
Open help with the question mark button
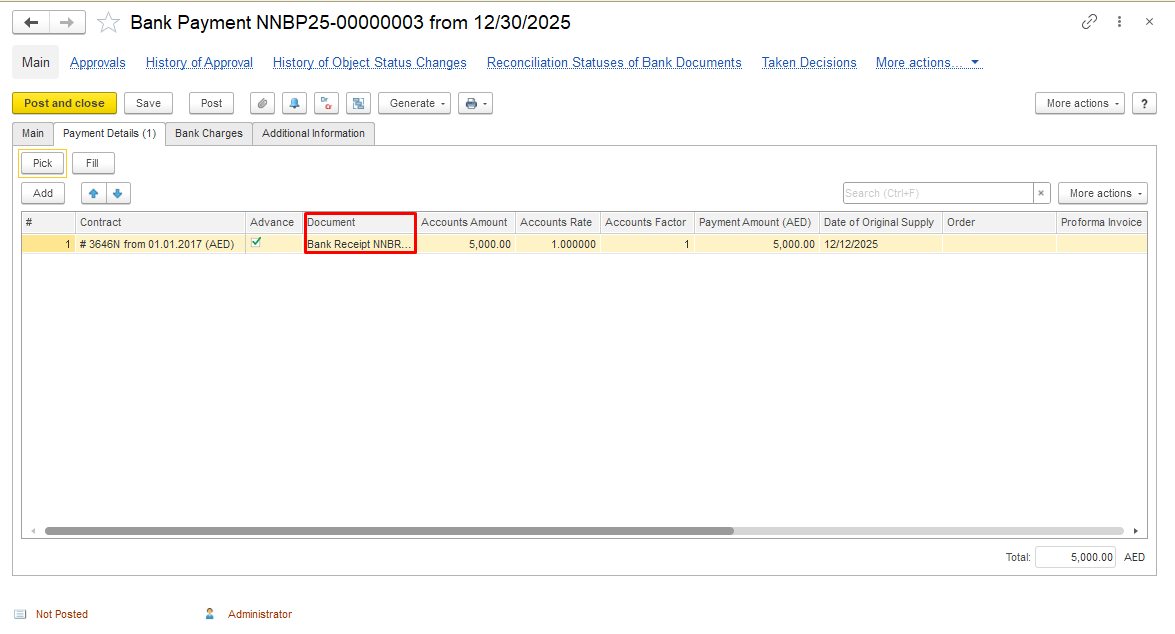click(x=1144, y=103)
